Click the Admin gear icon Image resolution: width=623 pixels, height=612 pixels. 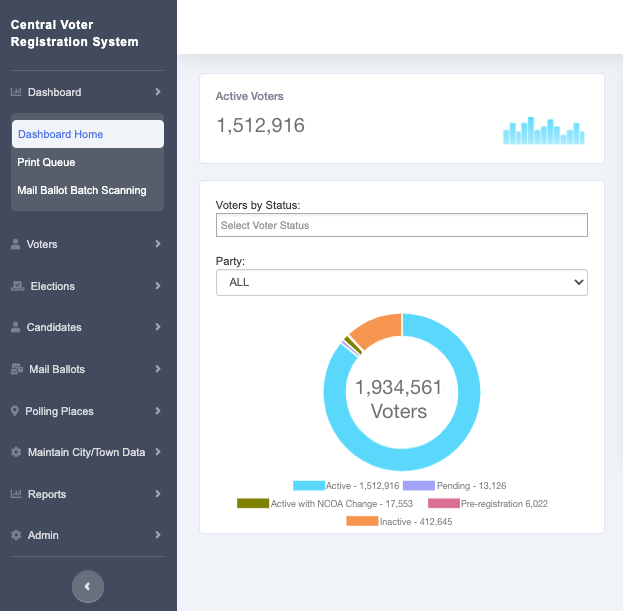16,536
